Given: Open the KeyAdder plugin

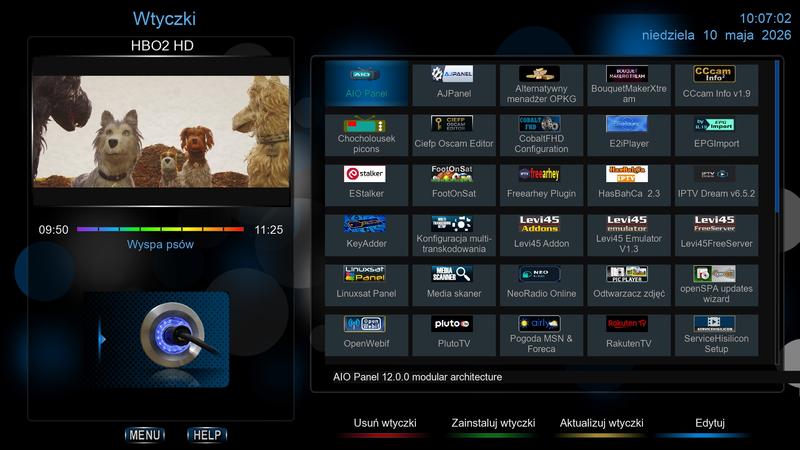Looking at the screenshot, I should pyautogui.click(x=366, y=235).
